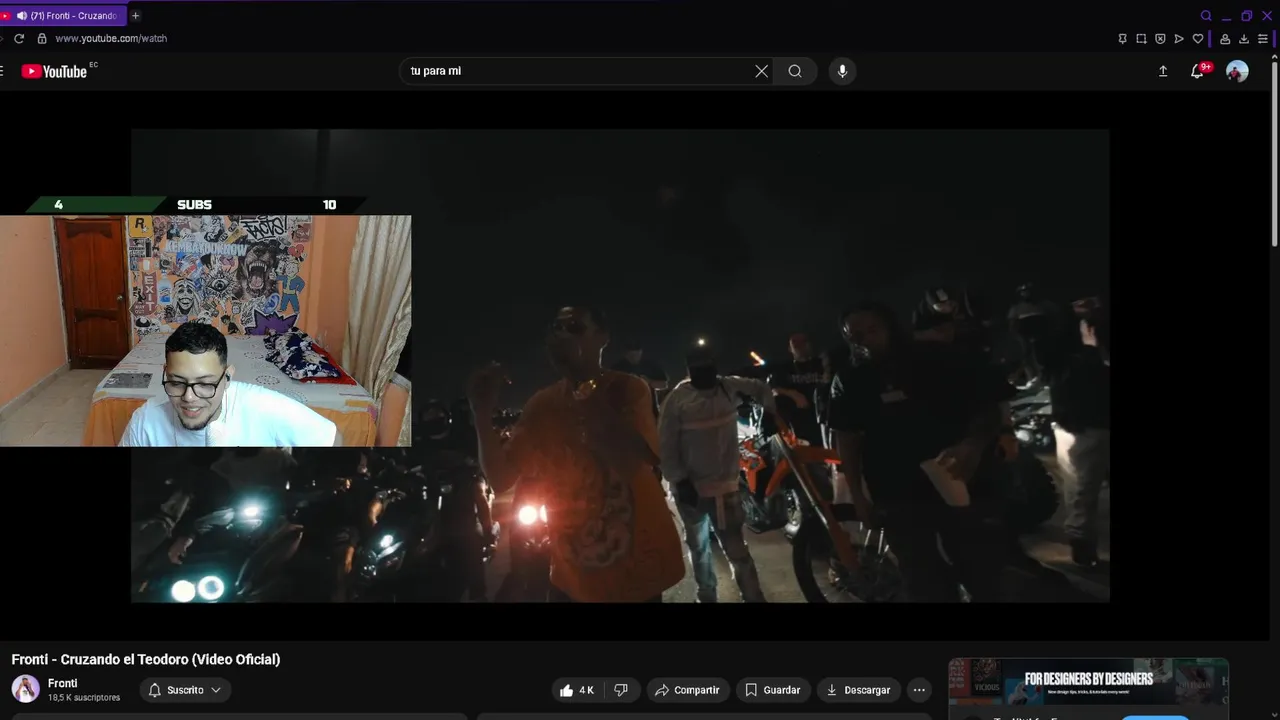This screenshot has width=1280, height=720.
Task: Take a snapshot with browser capture icon
Action: (1141, 39)
